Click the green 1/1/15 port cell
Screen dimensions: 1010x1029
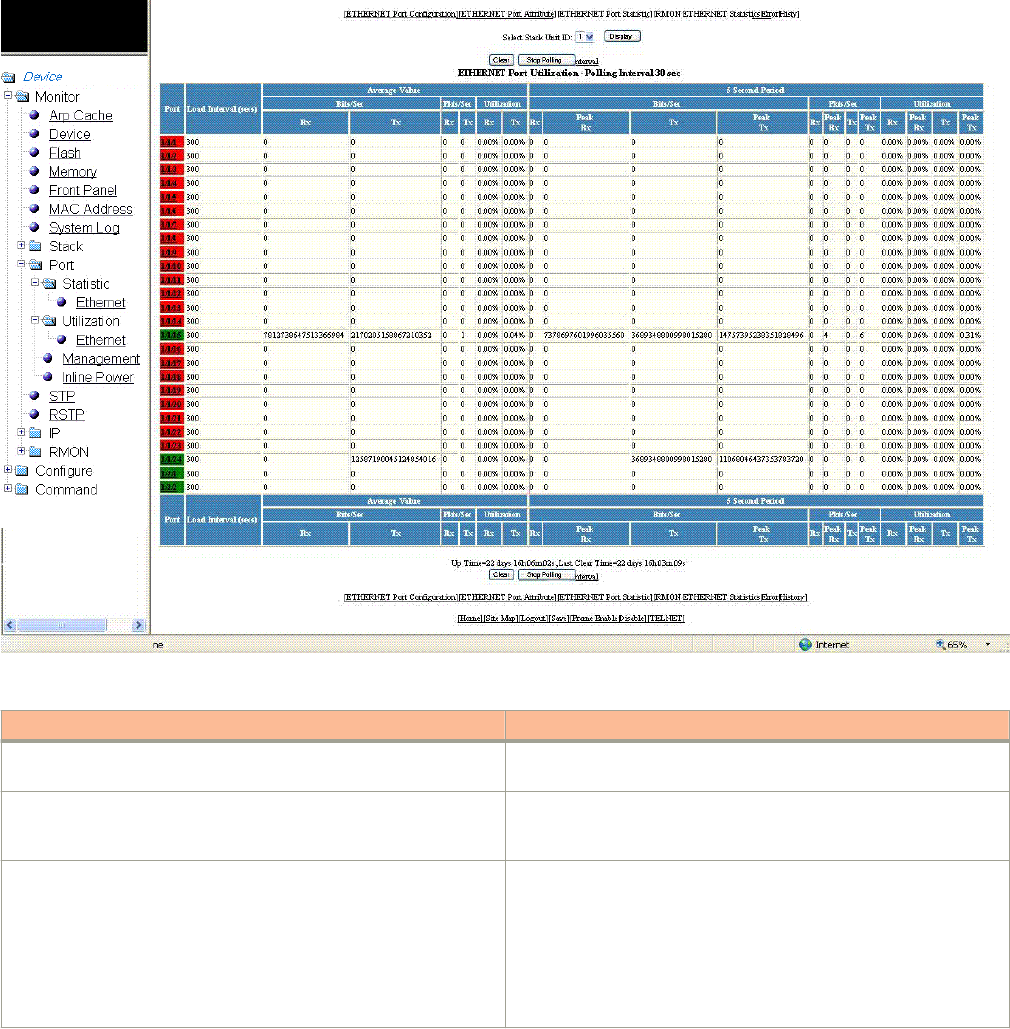pos(172,335)
